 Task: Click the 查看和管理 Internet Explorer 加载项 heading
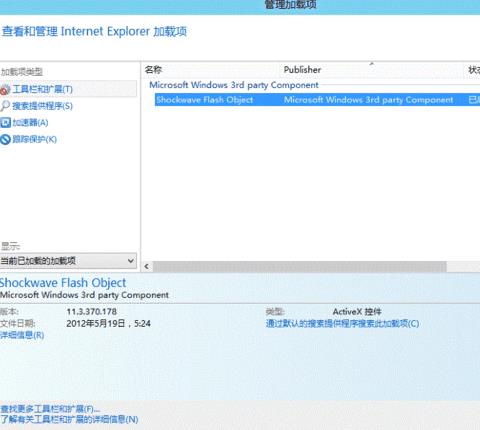click(x=94, y=32)
